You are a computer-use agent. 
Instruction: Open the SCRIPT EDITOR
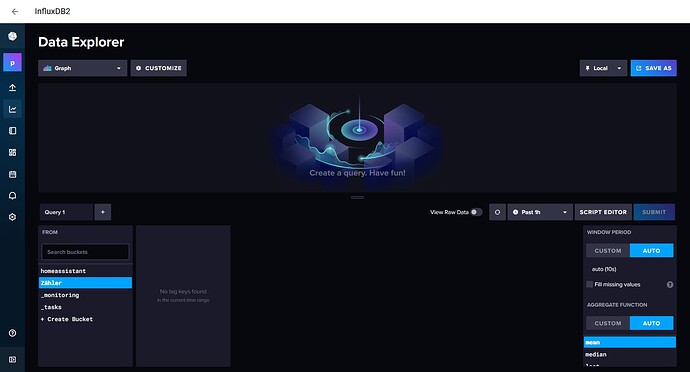pyautogui.click(x=603, y=212)
